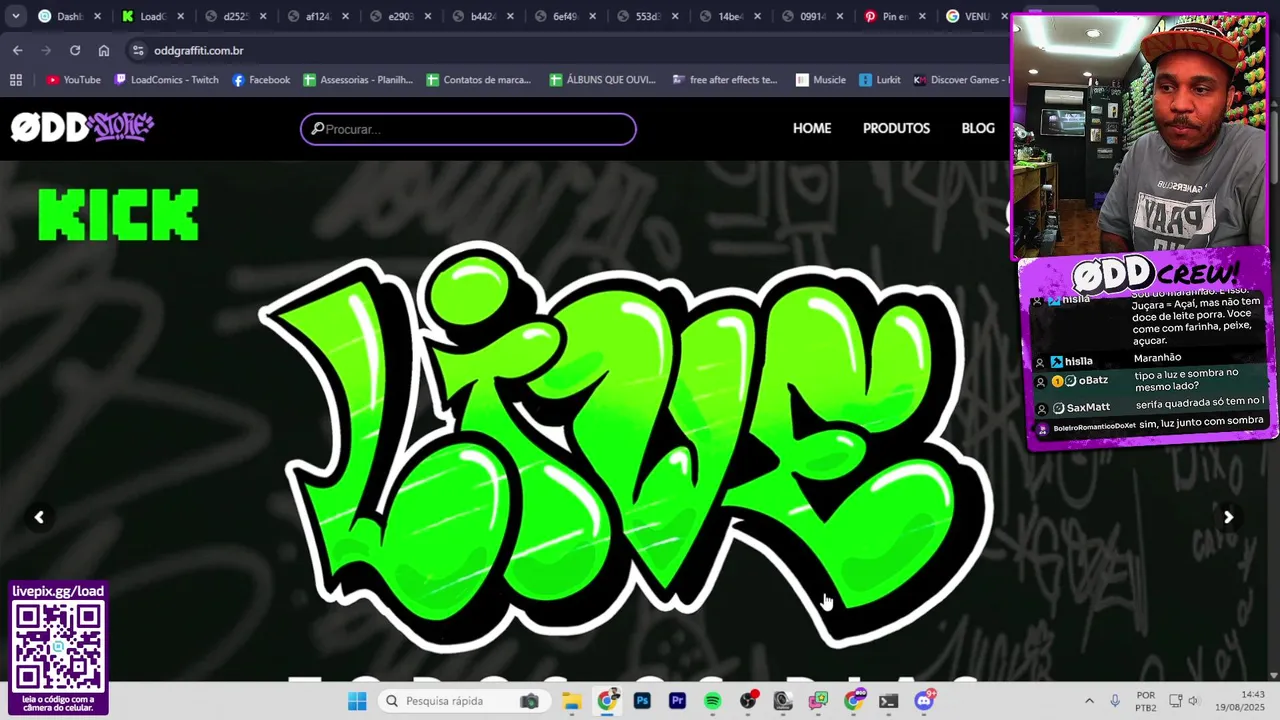This screenshot has width=1280, height=720.
Task: Close the Dashb tab
Action: [x=97, y=16]
